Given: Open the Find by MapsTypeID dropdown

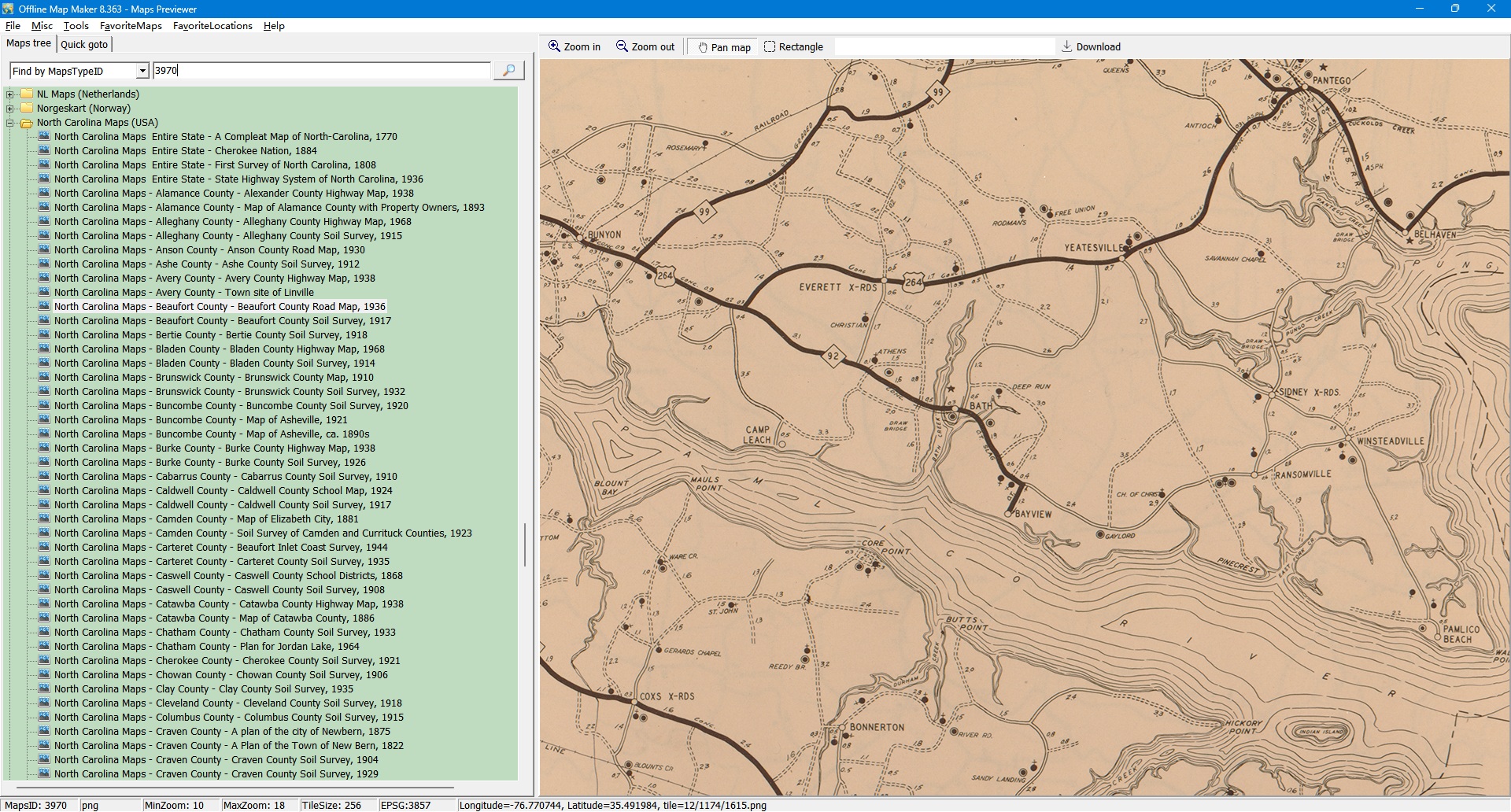Looking at the screenshot, I should click(142, 71).
